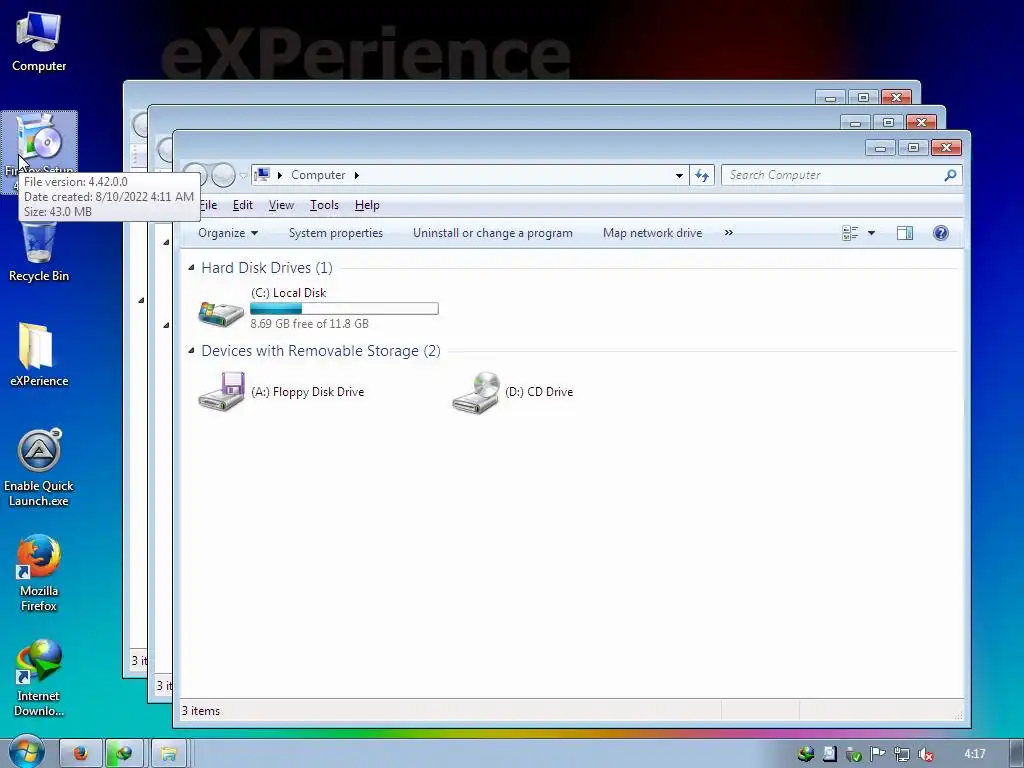
Task: Click System properties
Action: coord(336,233)
